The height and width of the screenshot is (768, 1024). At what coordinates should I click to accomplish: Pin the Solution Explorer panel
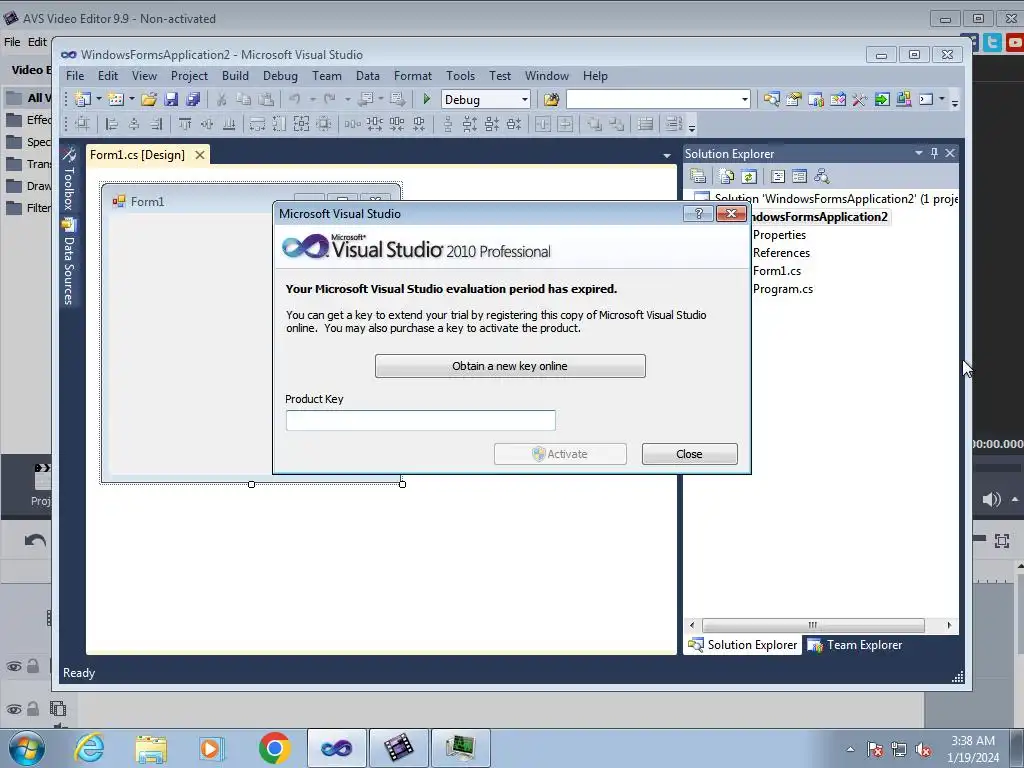pos(934,153)
